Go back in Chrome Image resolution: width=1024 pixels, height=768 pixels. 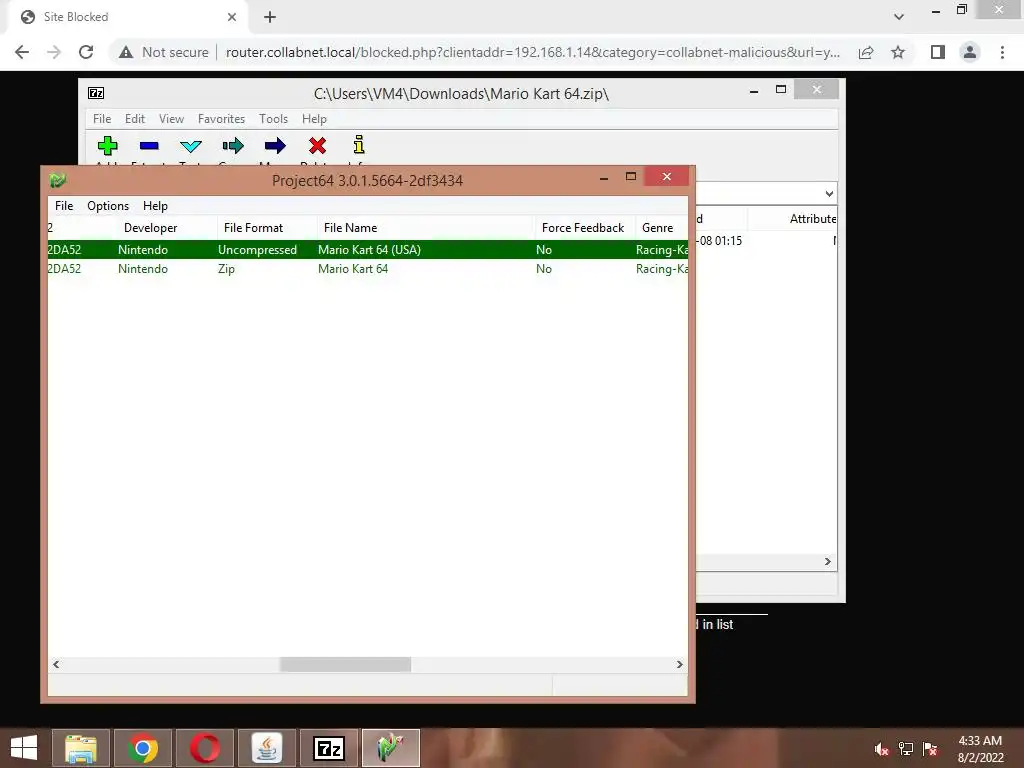[22, 52]
